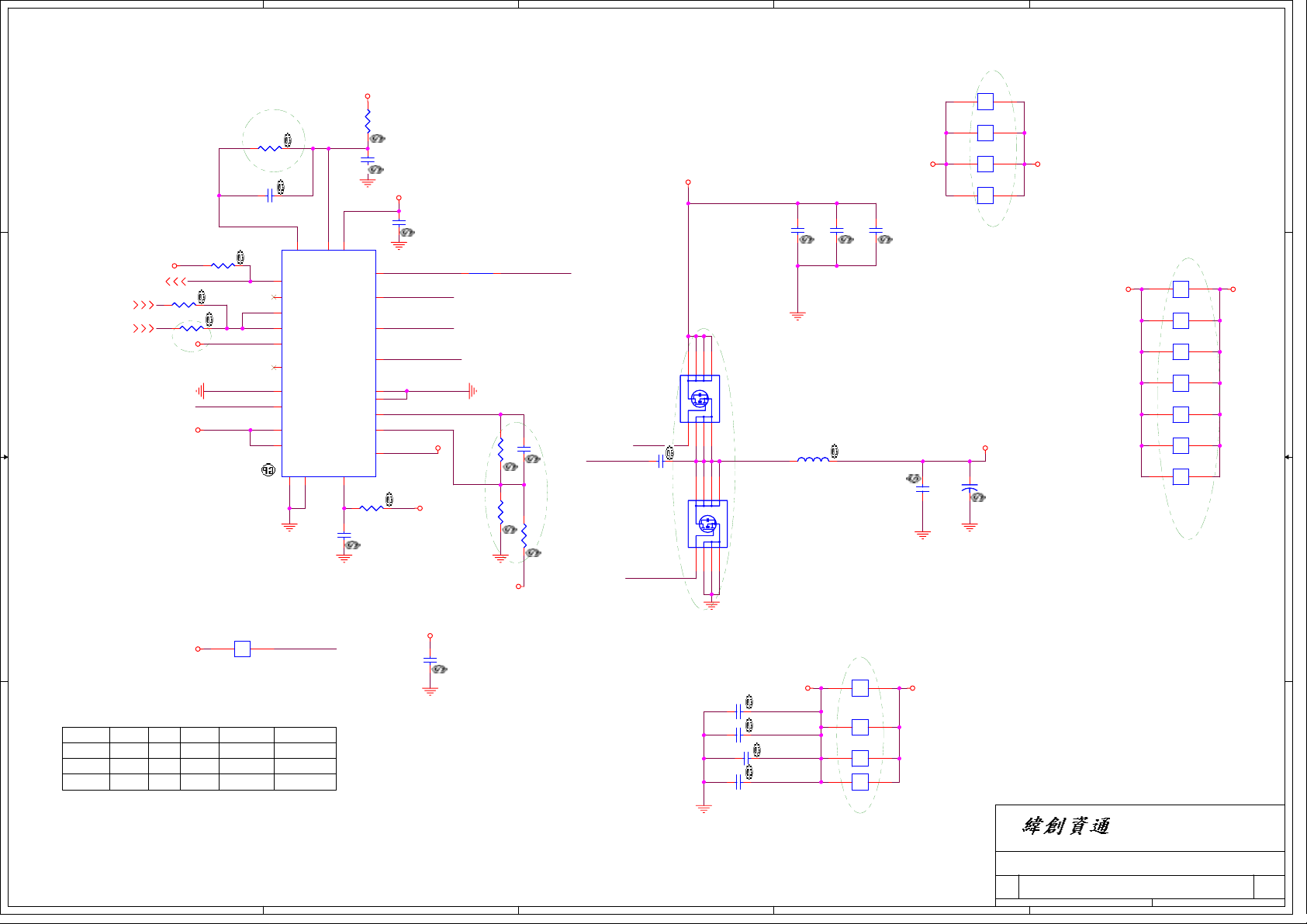This screenshot has width=1307, height=924.
Task: Click the Wistron 緯創資通 logo text
Action: [1066, 826]
